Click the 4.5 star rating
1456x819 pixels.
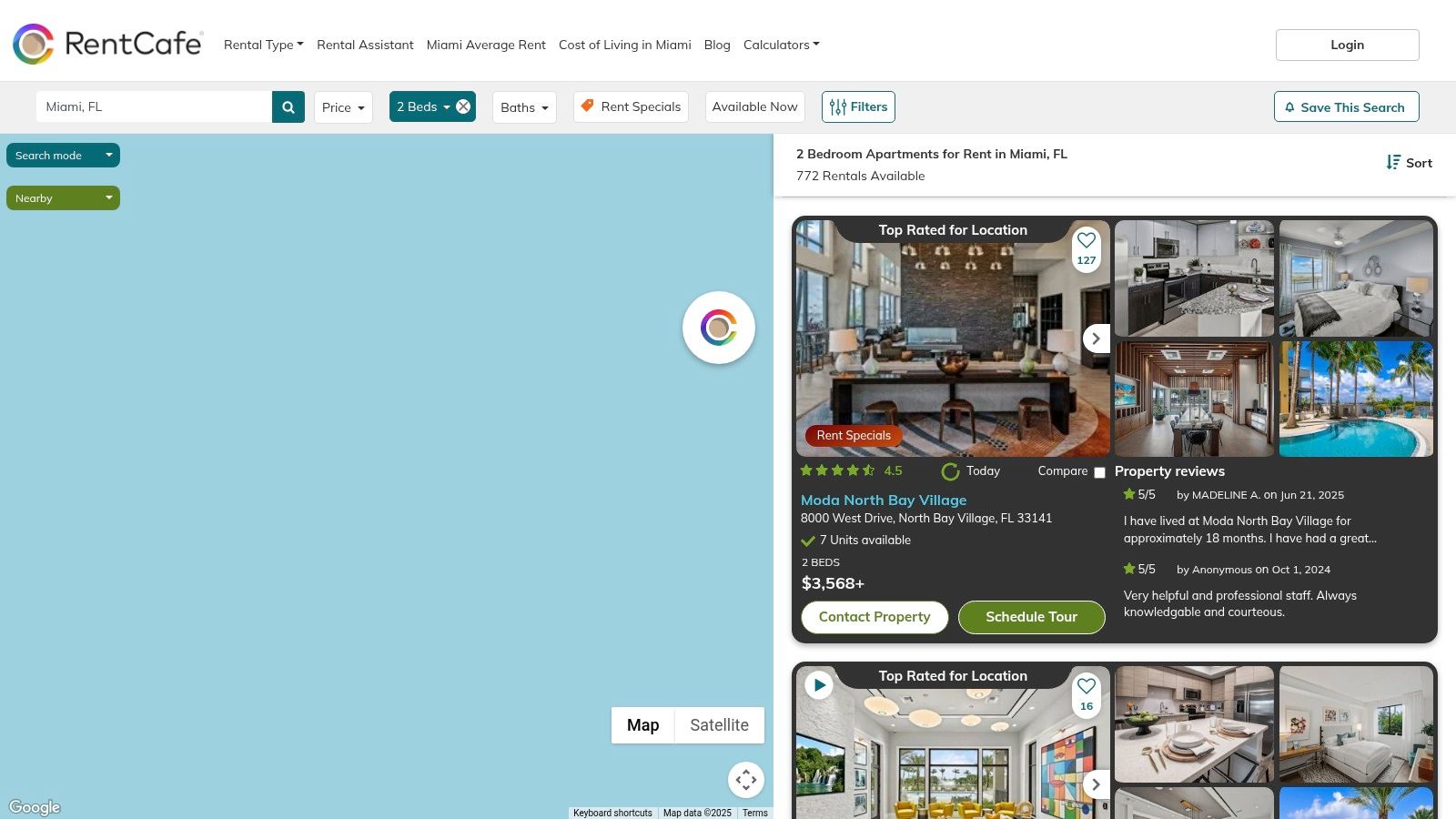coord(852,470)
